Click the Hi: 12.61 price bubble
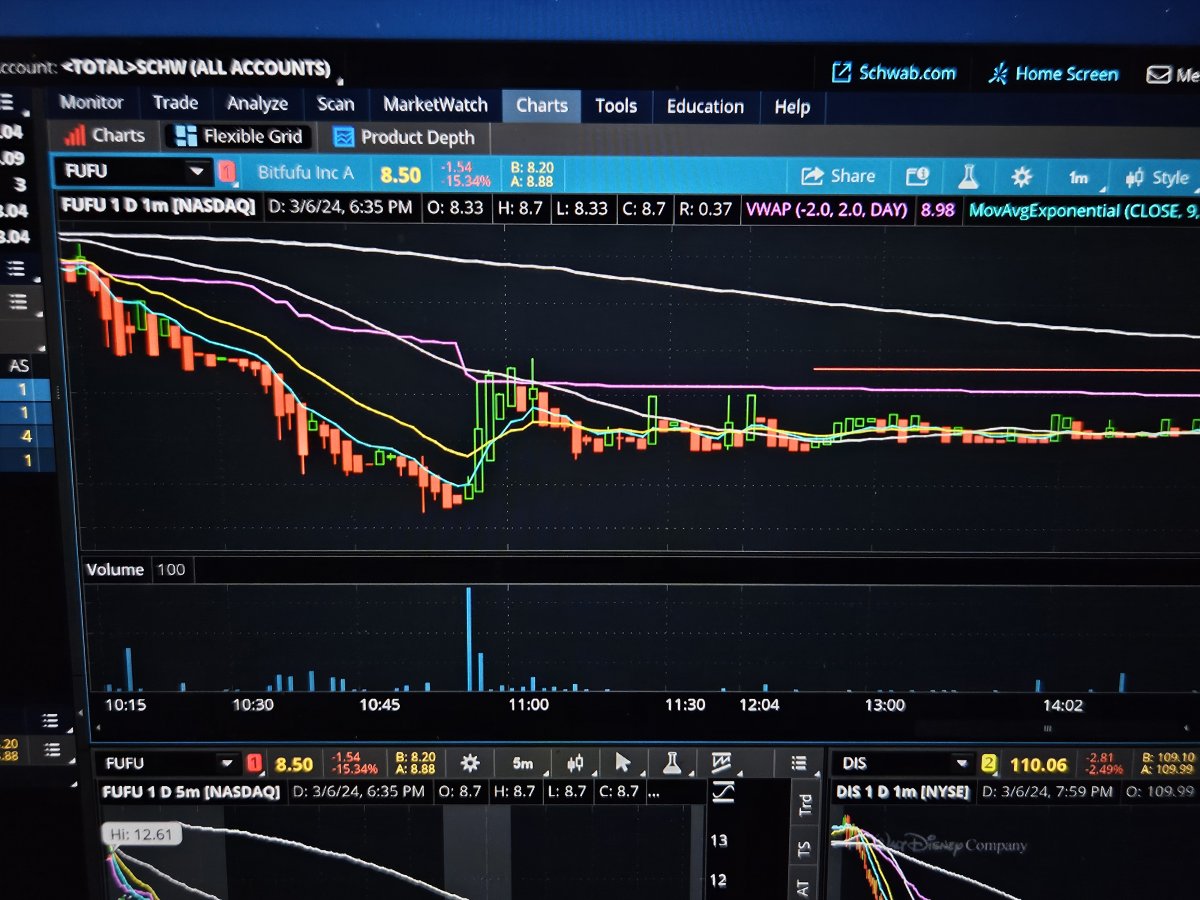Image resolution: width=1200 pixels, height=900 pixels. (140, 835)
